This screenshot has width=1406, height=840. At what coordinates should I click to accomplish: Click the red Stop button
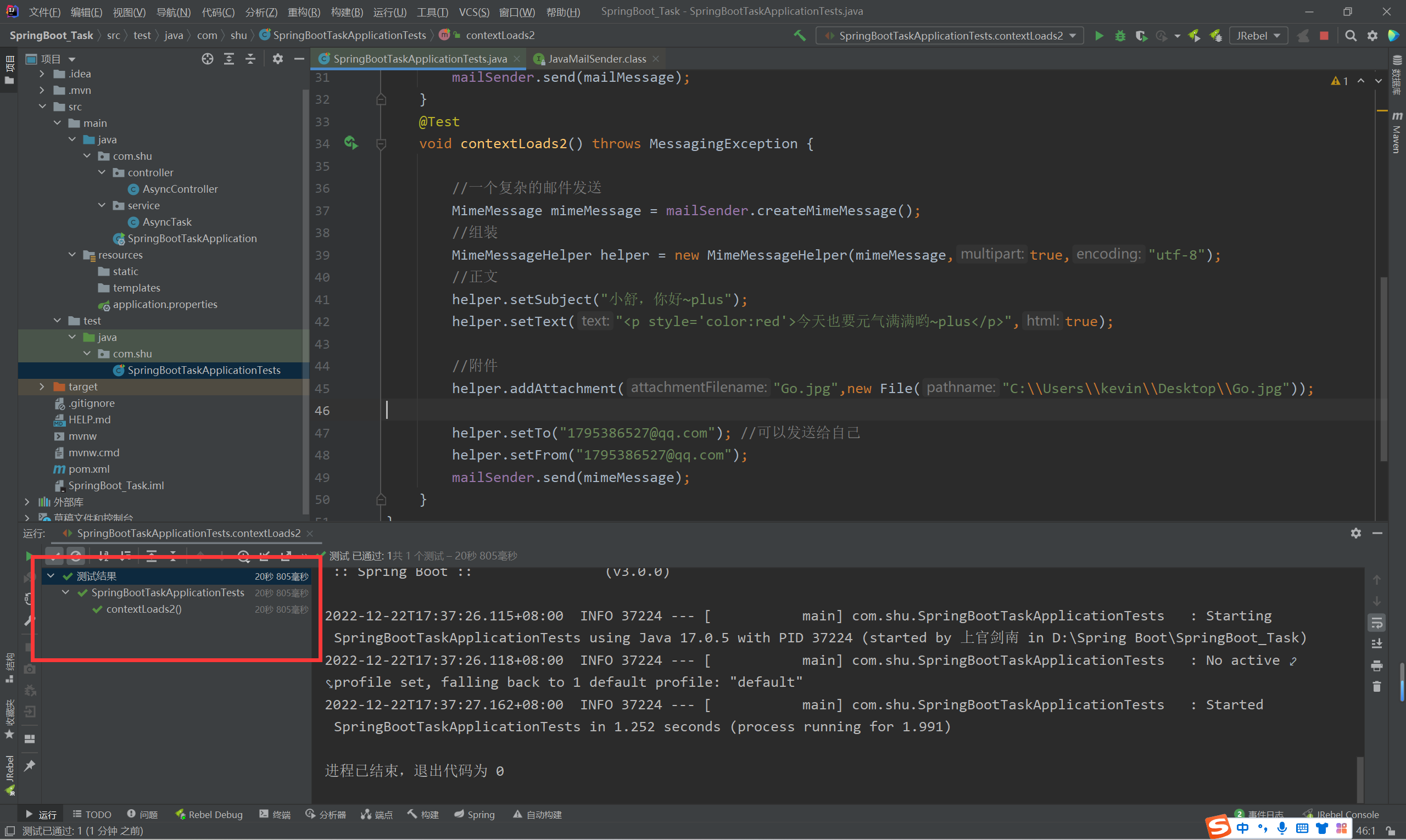tap(1324, 36)
